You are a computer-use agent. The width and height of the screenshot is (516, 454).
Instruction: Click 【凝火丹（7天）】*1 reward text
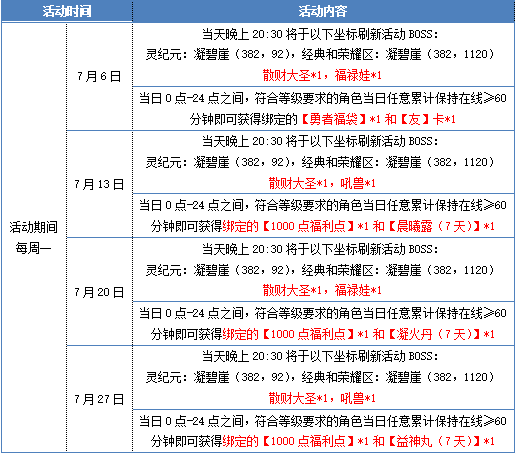[441, 334]
